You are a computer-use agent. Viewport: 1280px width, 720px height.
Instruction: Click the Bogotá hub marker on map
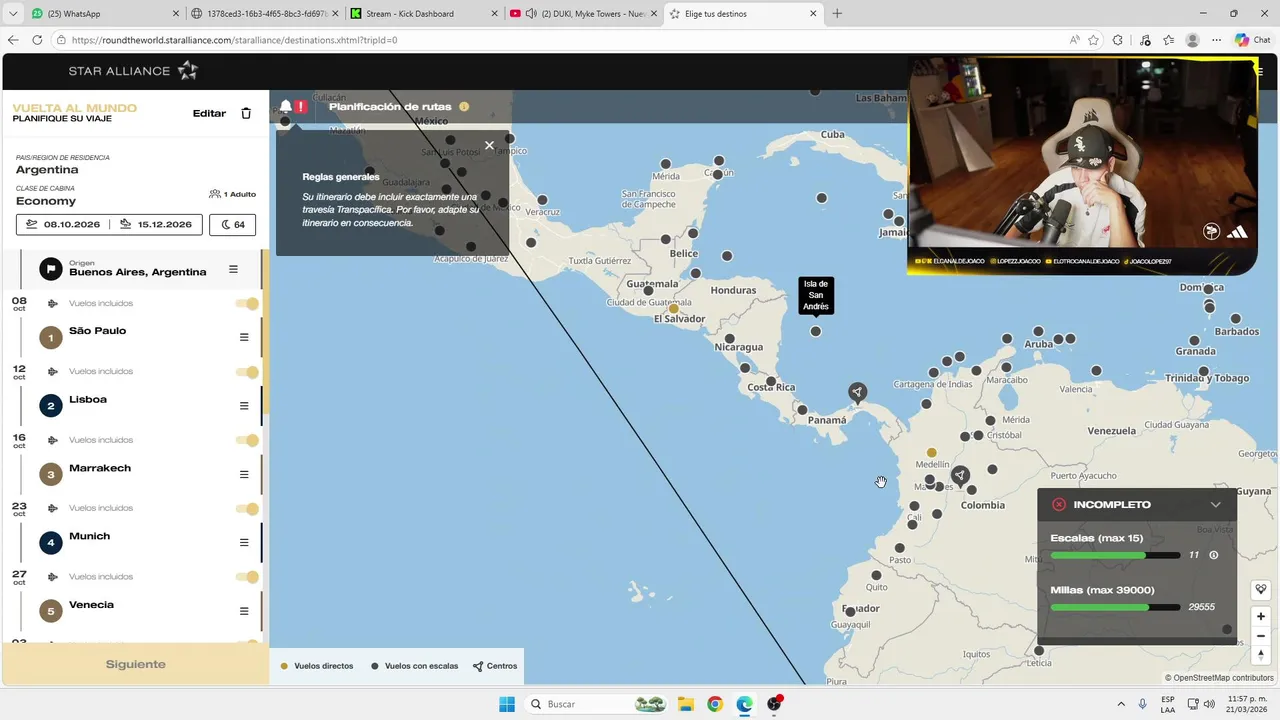tap(960, 475)
